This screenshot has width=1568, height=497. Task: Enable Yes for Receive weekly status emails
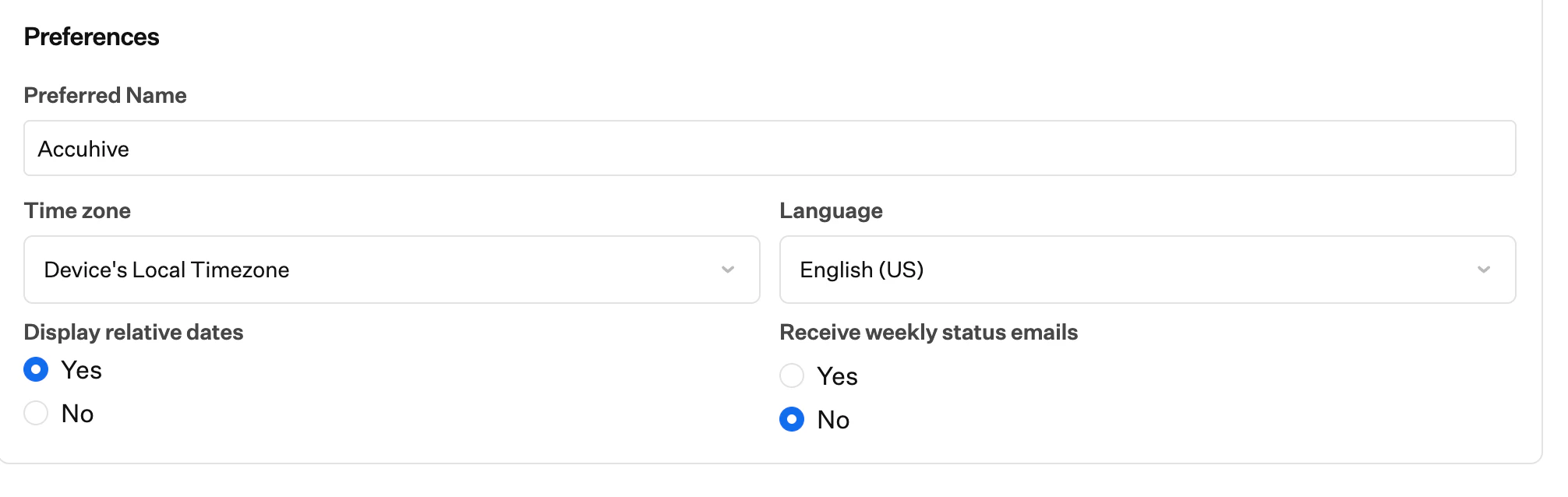pos(792,376)
